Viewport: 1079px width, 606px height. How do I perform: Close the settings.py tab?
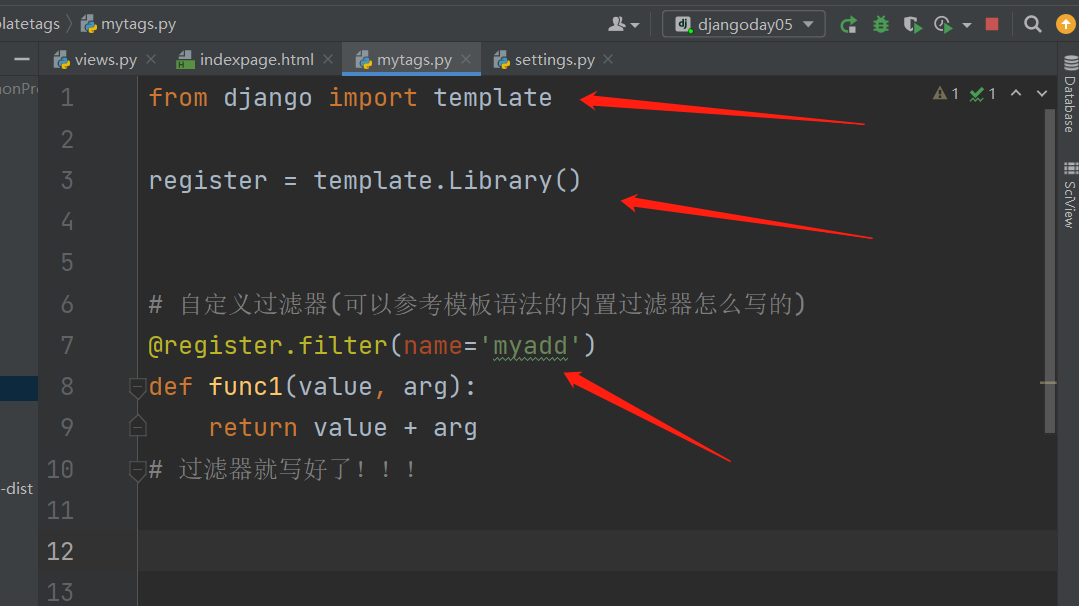608,60
